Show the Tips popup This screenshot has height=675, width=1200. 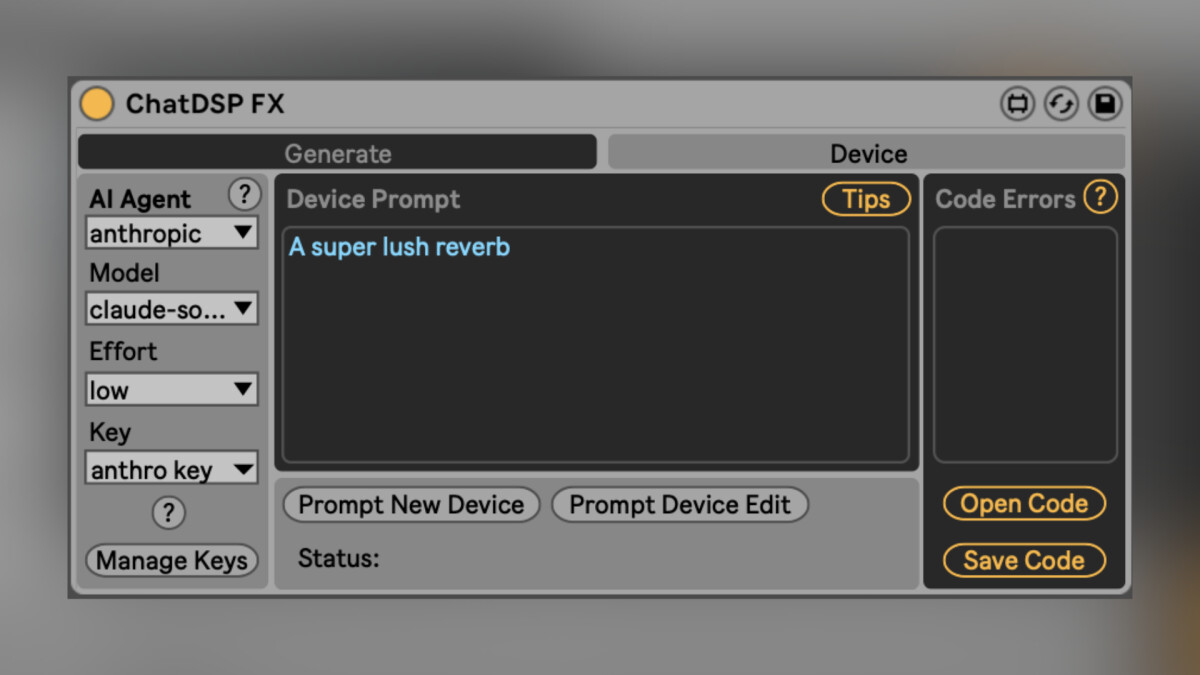tap(866, 199)
